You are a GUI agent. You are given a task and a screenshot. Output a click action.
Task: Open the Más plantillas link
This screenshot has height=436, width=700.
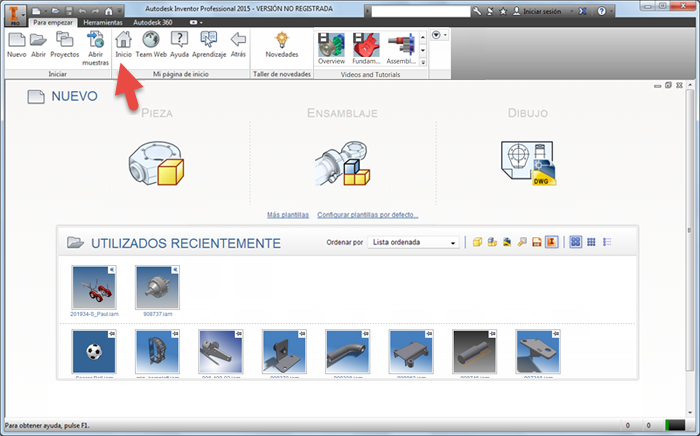tap(288, 215)
